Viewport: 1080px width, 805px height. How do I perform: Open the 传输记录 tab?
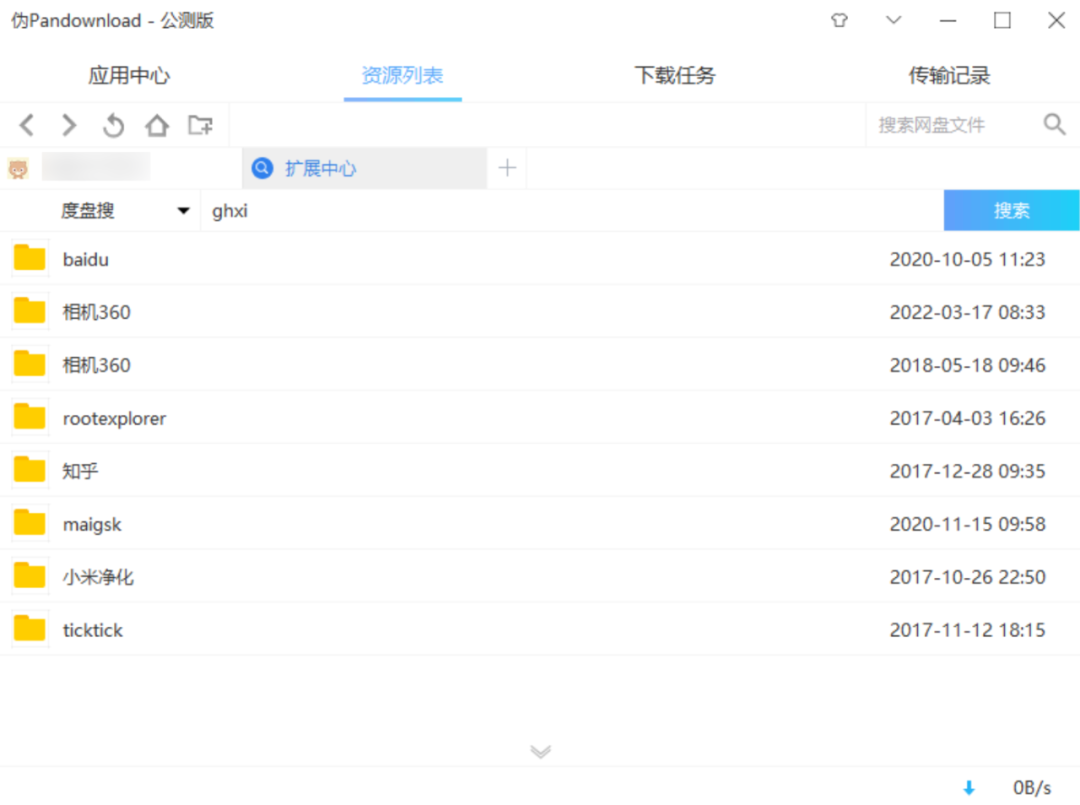[947, 75]
